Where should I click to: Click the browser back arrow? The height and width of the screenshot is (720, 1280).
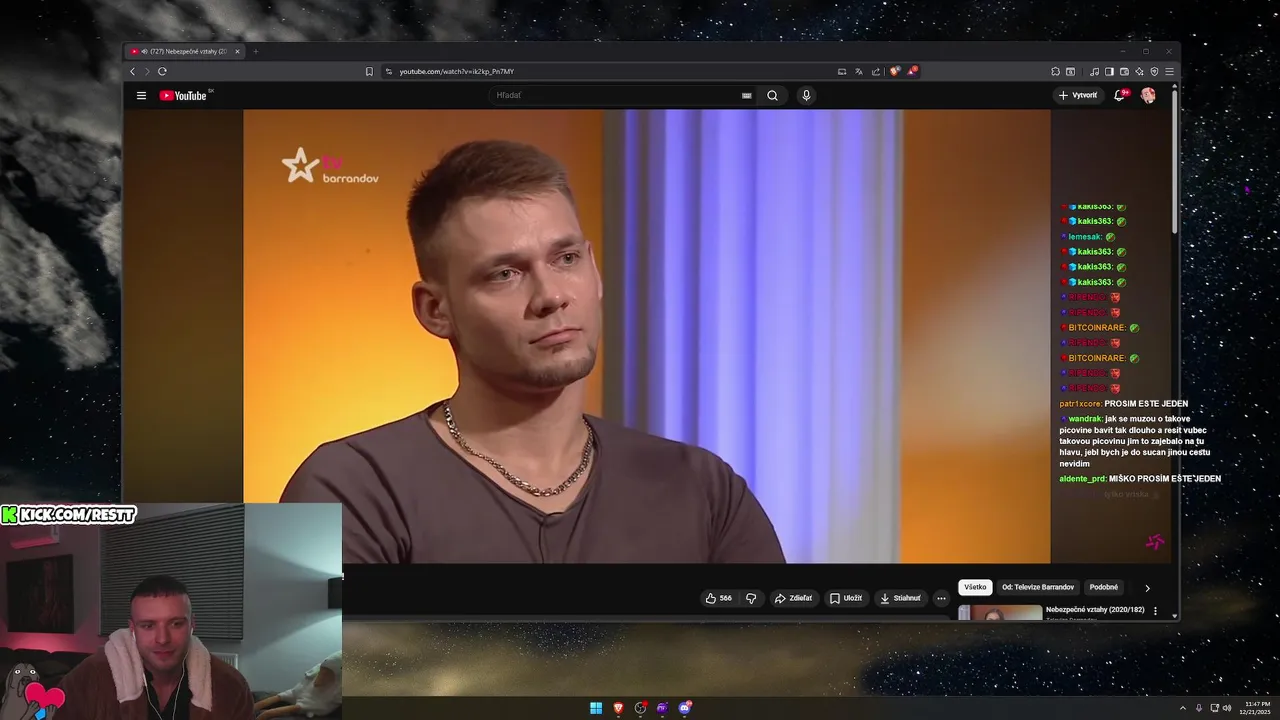click(132, 71)
